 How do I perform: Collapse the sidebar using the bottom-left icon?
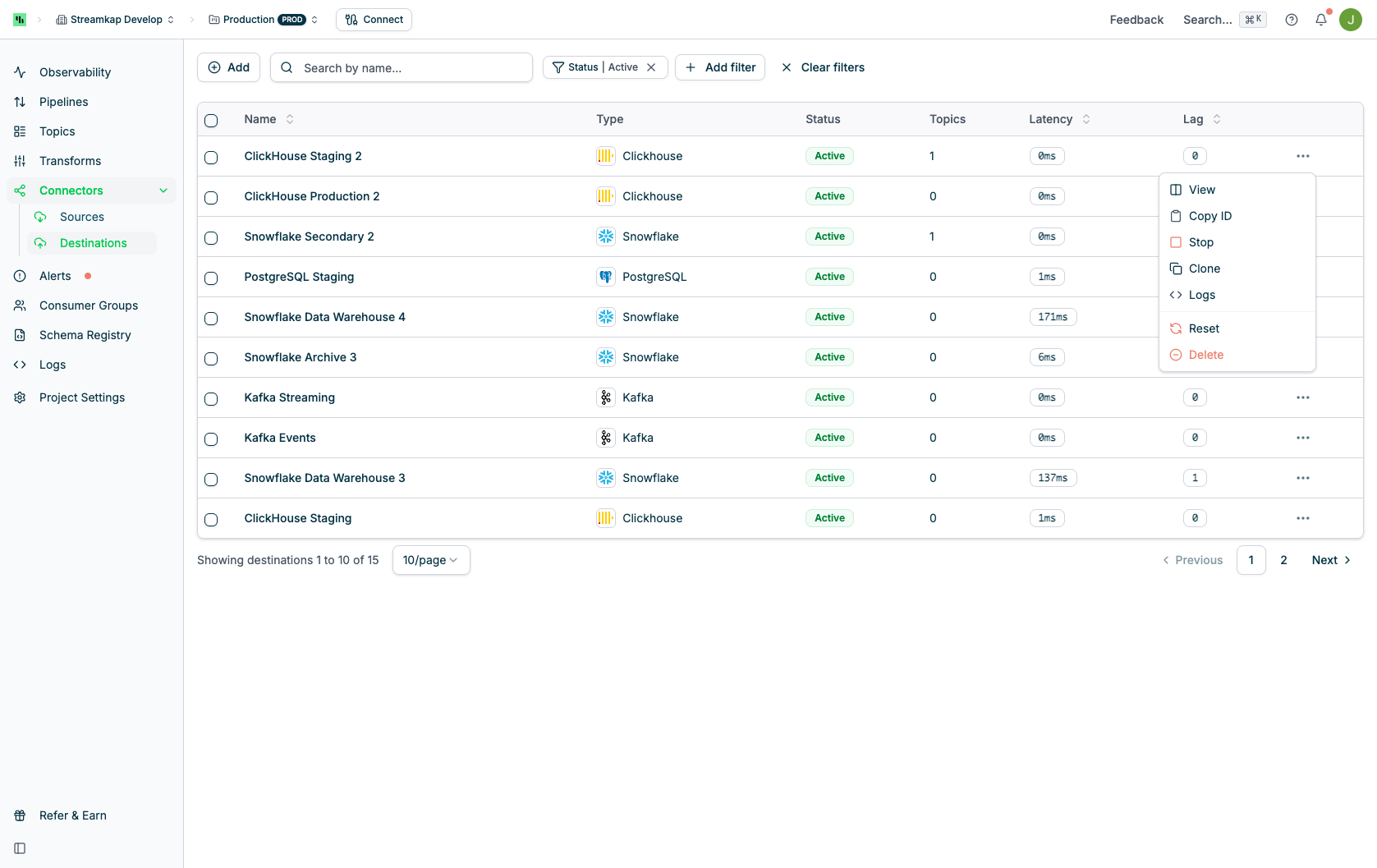coord(19,847)
